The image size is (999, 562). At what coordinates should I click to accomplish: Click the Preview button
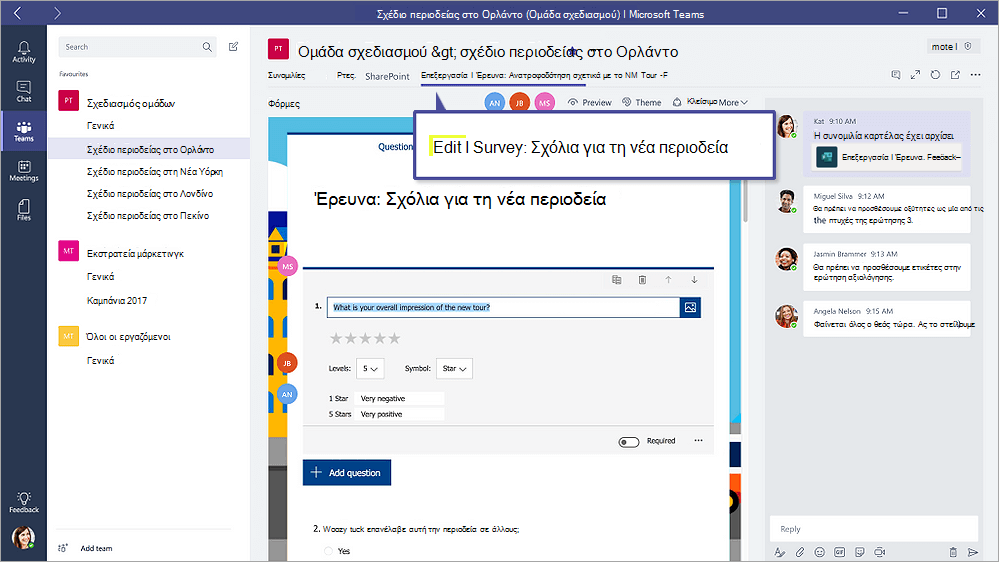click(589, 102)
